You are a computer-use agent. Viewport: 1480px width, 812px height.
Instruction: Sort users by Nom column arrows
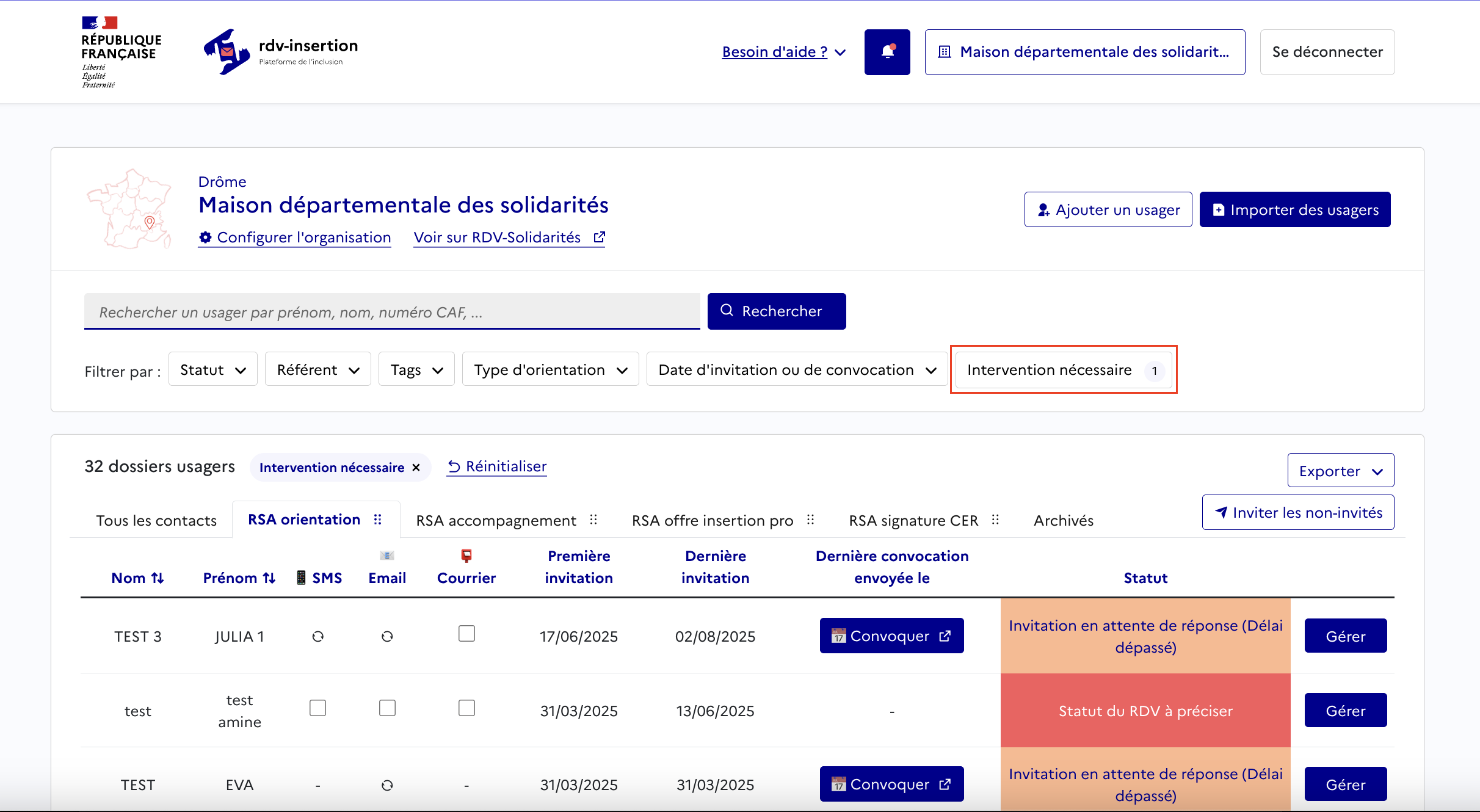click(158, 578)
